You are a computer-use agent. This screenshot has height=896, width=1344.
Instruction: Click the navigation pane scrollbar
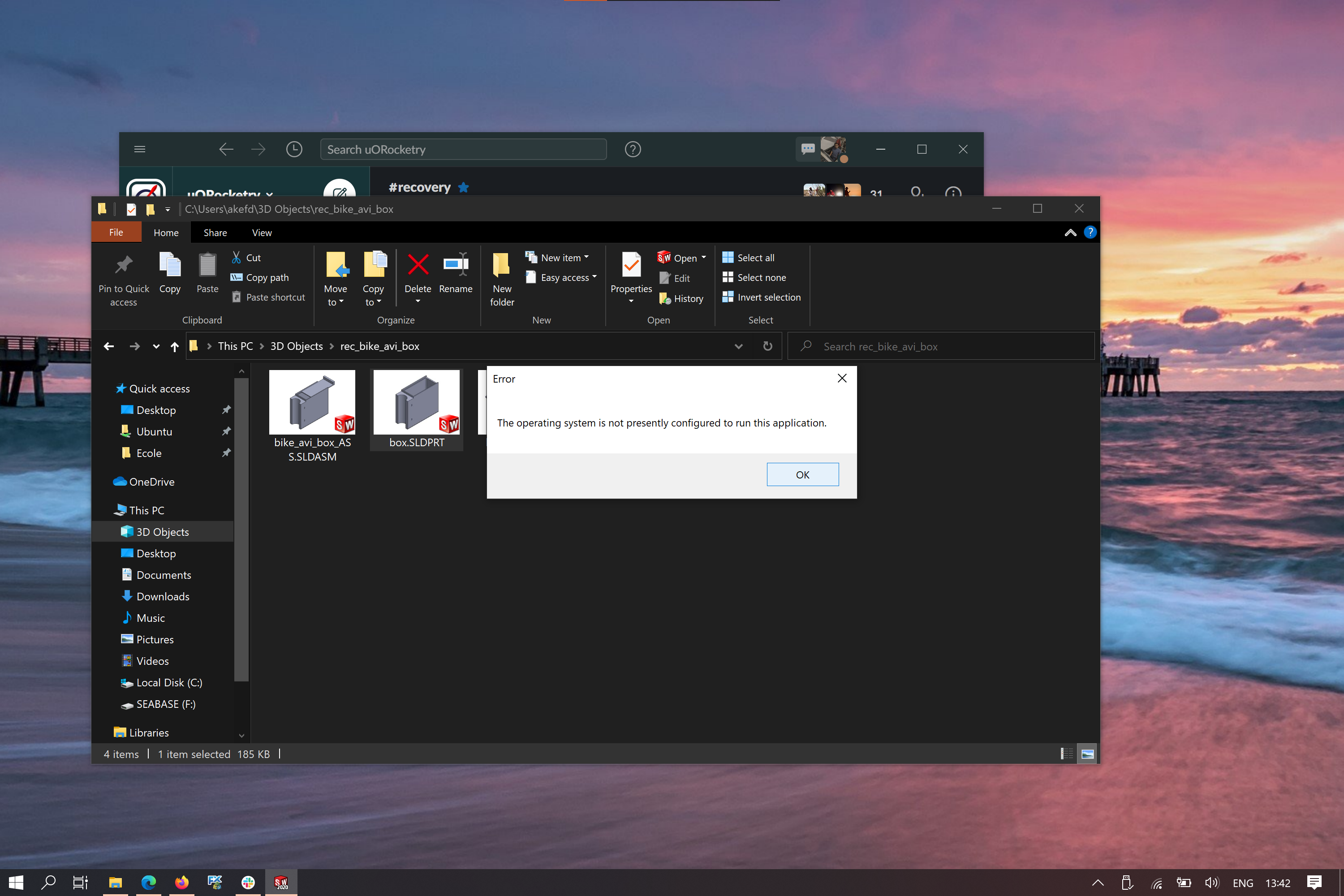(x=242, y=531)
